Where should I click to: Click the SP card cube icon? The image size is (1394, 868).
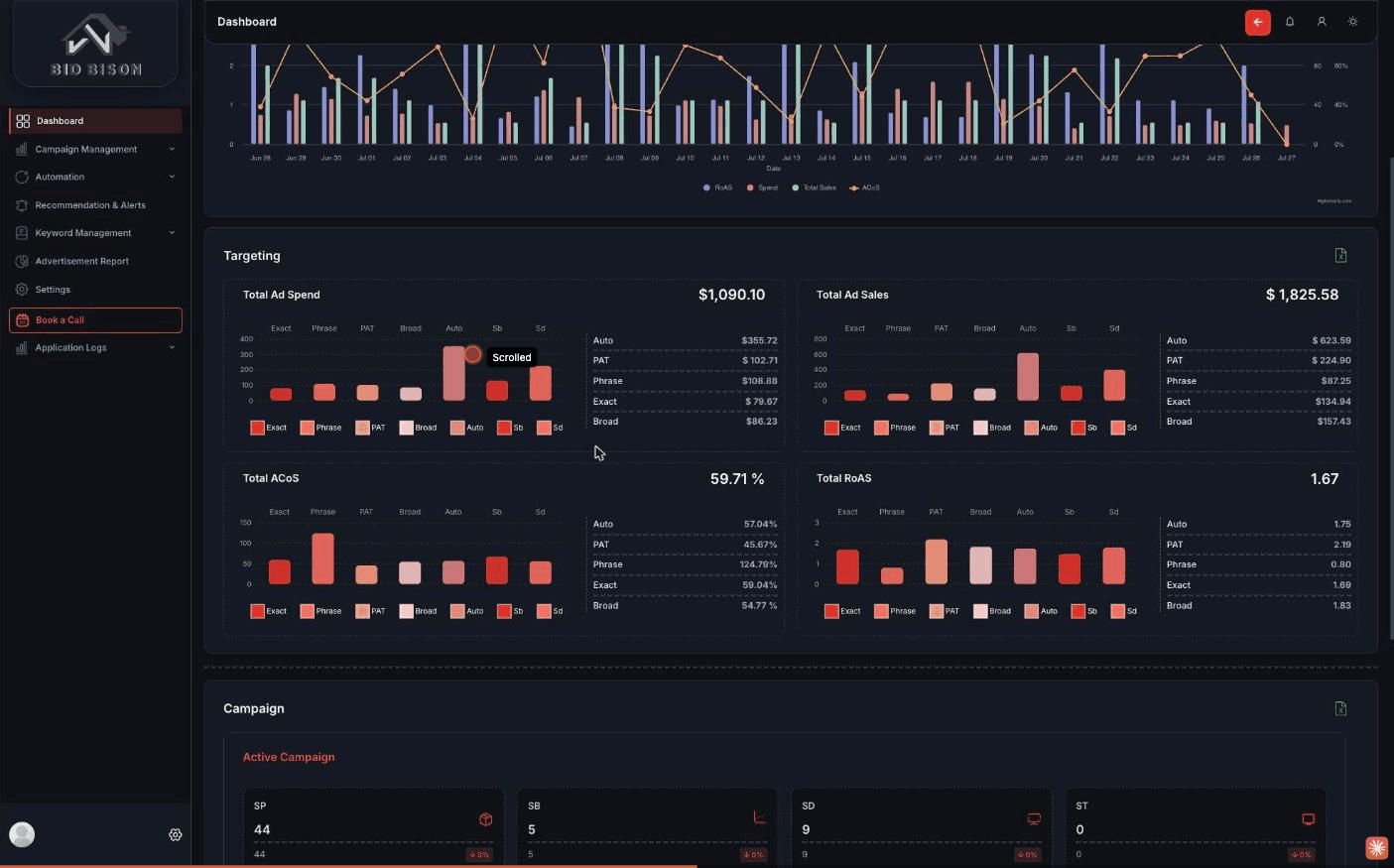(485, 819)
